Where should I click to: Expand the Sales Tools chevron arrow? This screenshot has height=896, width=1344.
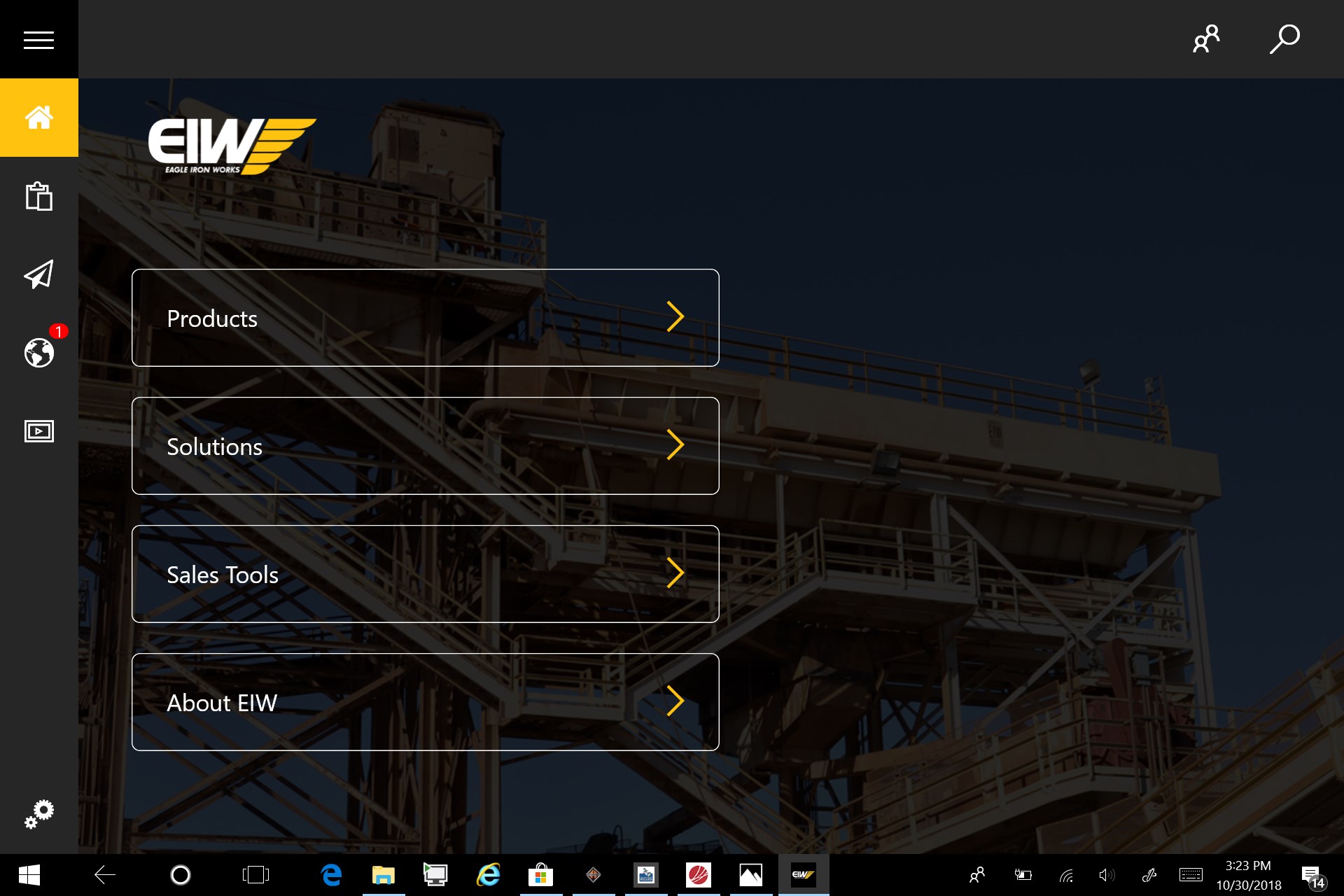pos(675,573)
